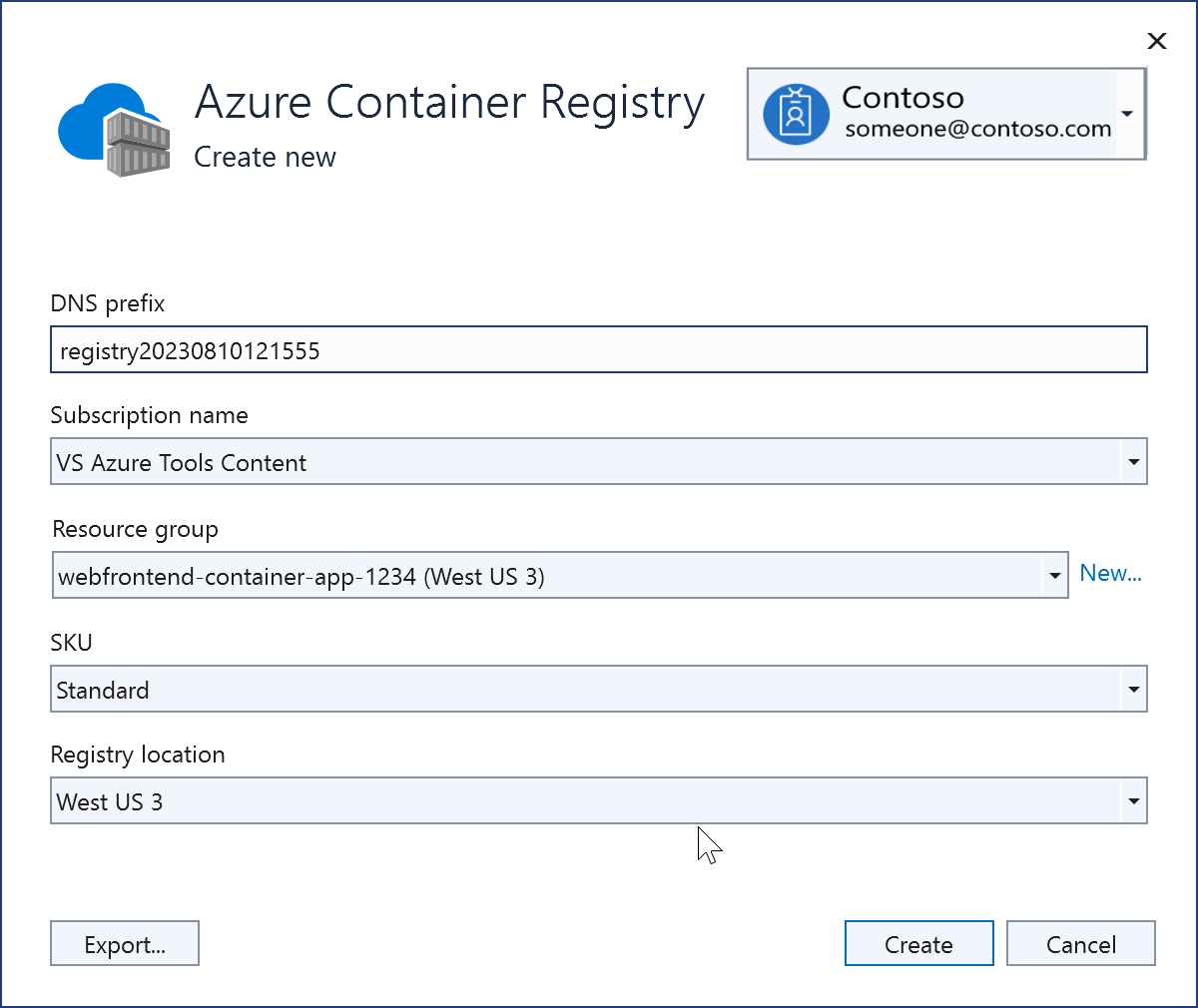Open the Subscription name dropdown

pos(1134,461)
